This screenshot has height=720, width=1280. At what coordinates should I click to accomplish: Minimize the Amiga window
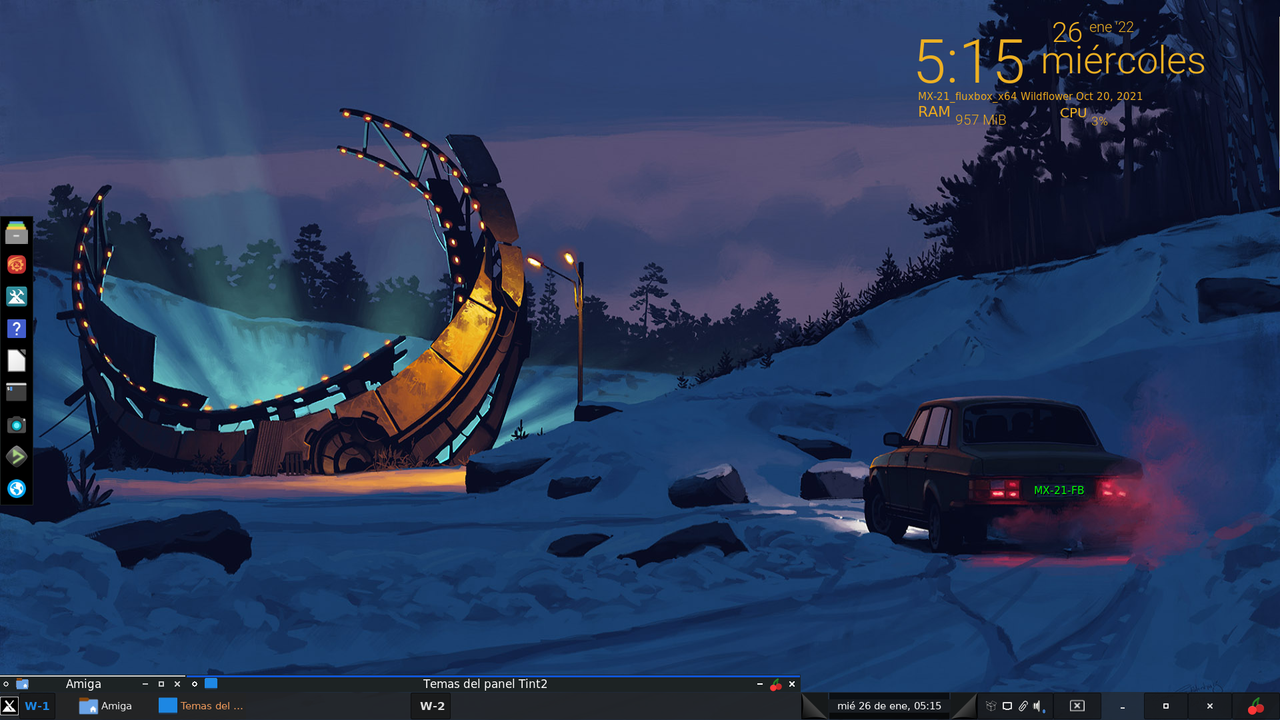pyautogui.click(x=145, y=684)
